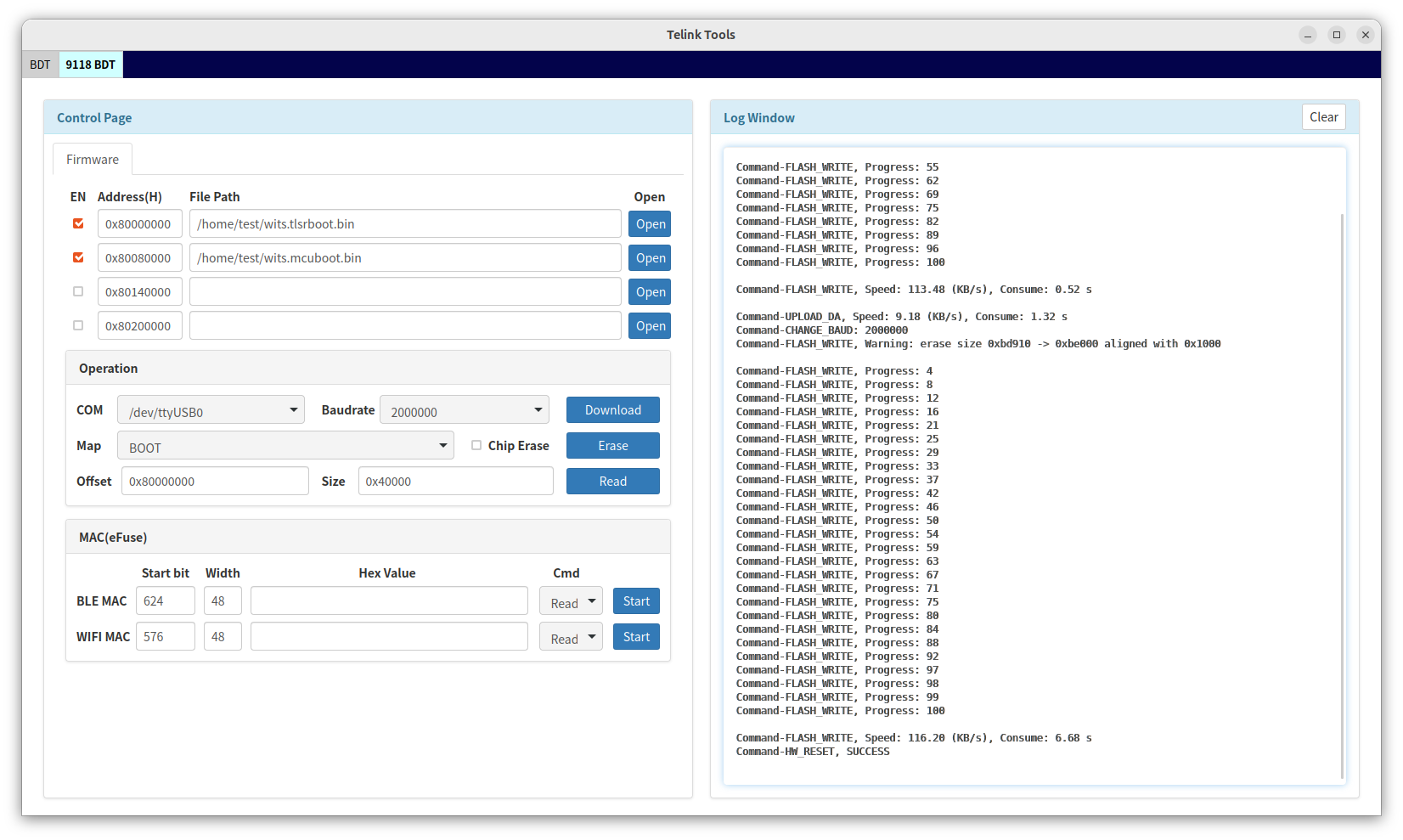Click the empty file path for 0x80200000
Screen dimensions: 1403x840
(405, 326)
